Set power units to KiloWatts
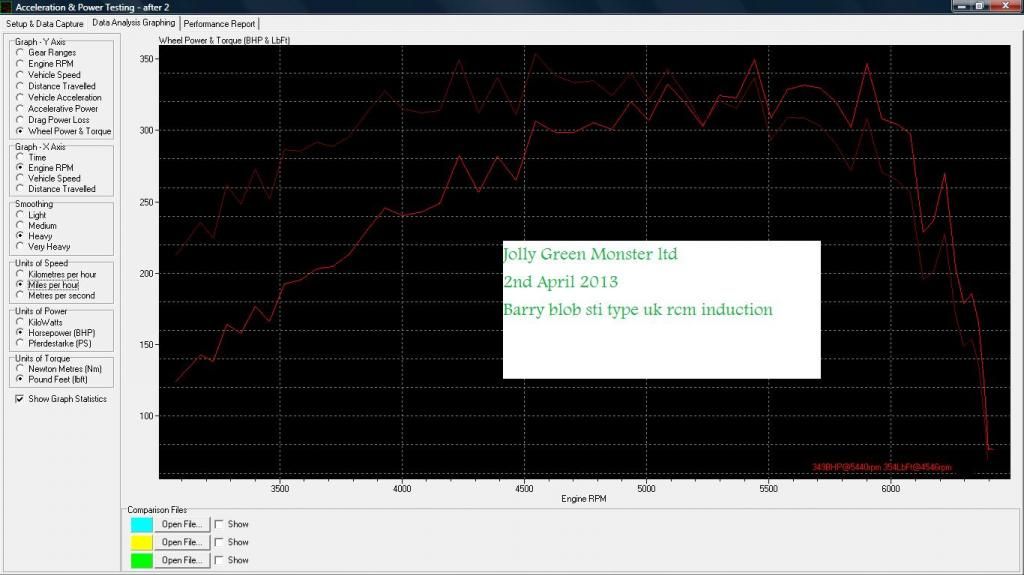This screenshot has width=1024, height=575. pos(21,321)
